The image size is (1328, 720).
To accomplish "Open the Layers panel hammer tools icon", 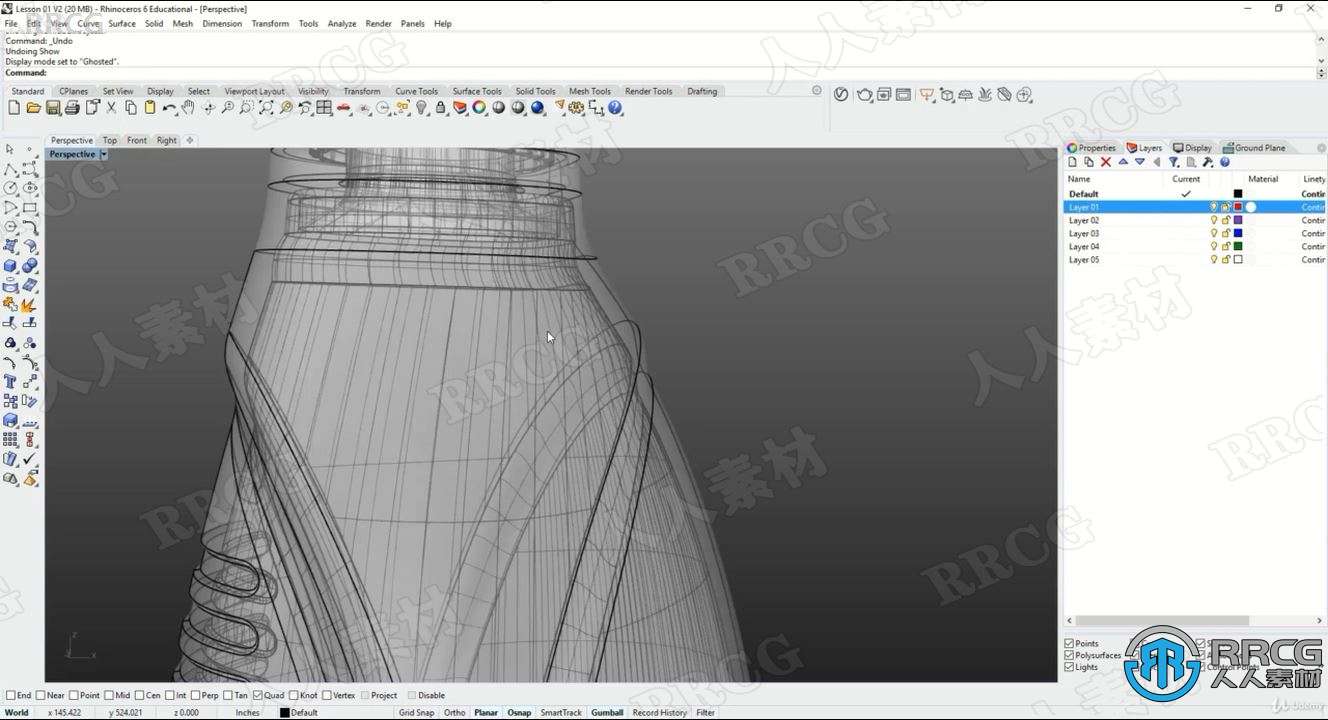I will pyautogui.click(x=1207, y=162).
